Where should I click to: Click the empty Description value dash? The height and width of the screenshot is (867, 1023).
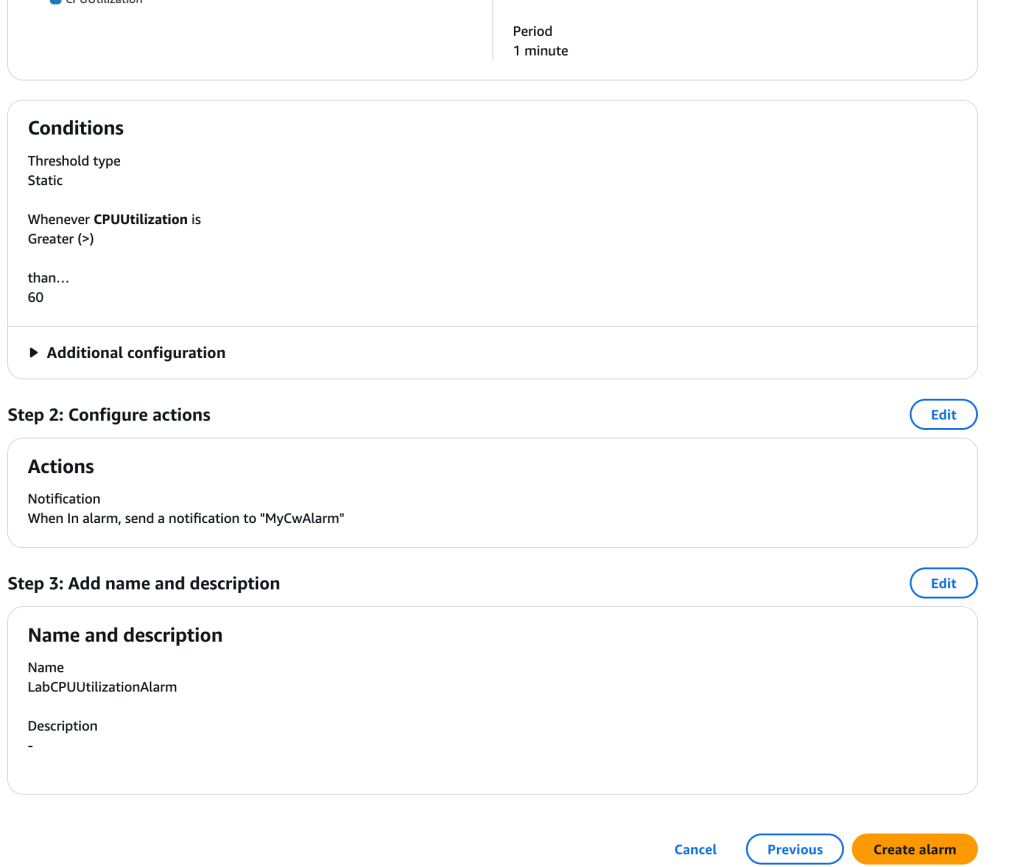(31, 746)
